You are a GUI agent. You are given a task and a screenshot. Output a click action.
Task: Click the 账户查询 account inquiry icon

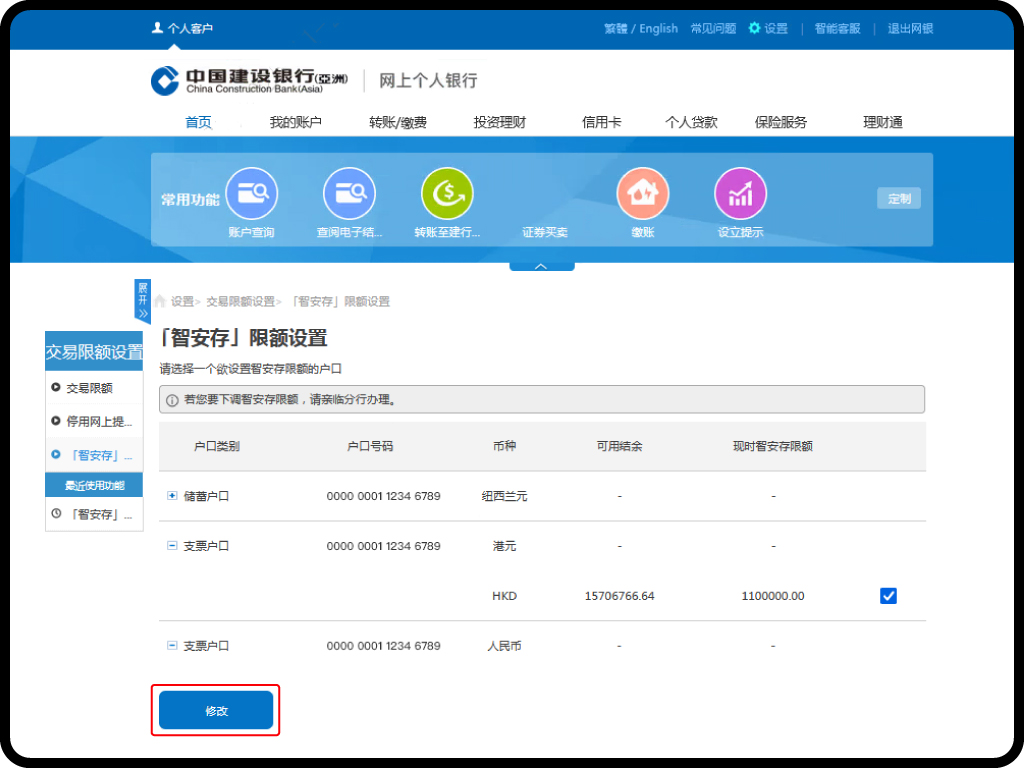tap(251, 194)
